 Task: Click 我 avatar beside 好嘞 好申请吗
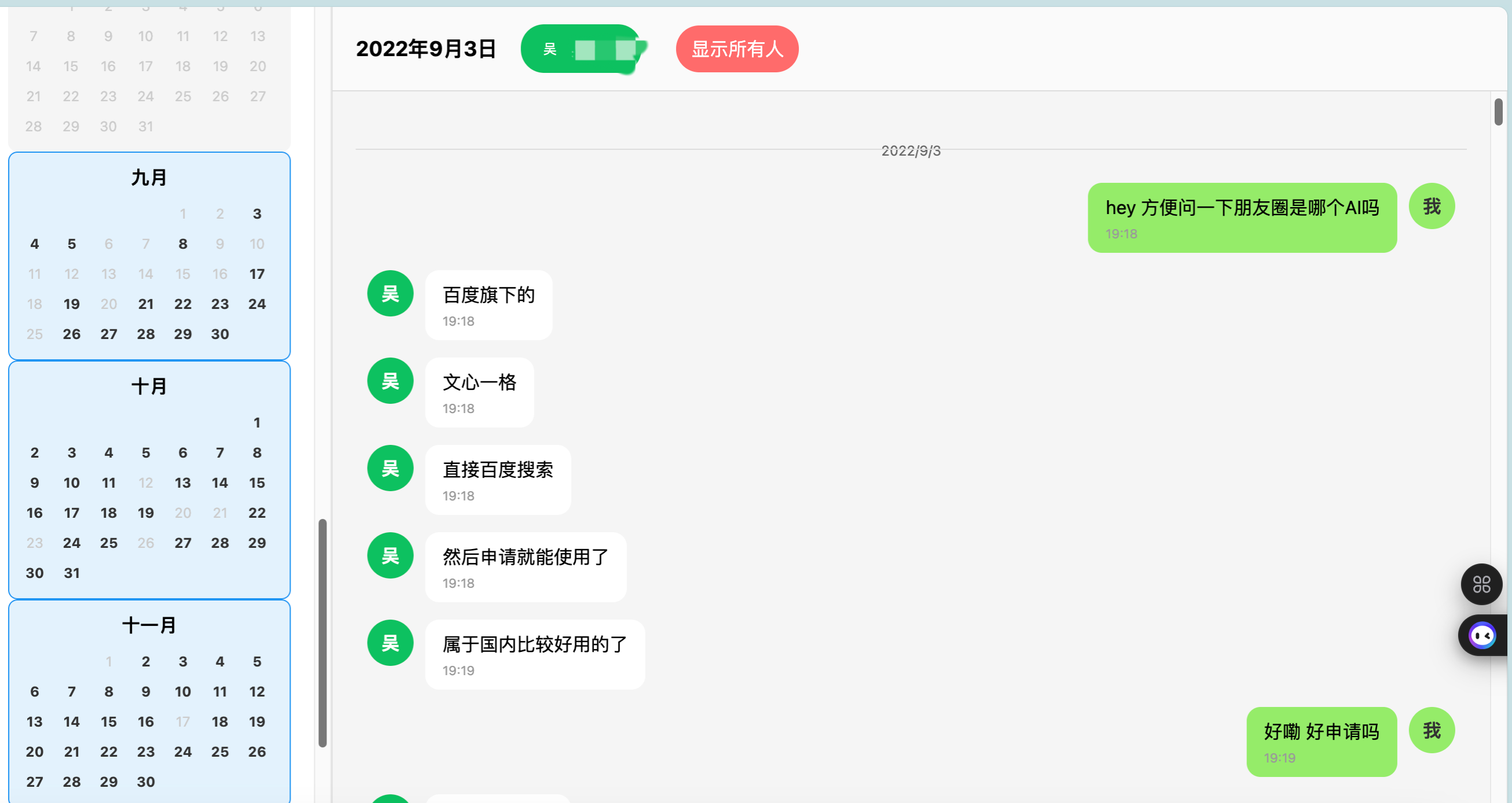pyautogui.click(x=1432, y=730)
